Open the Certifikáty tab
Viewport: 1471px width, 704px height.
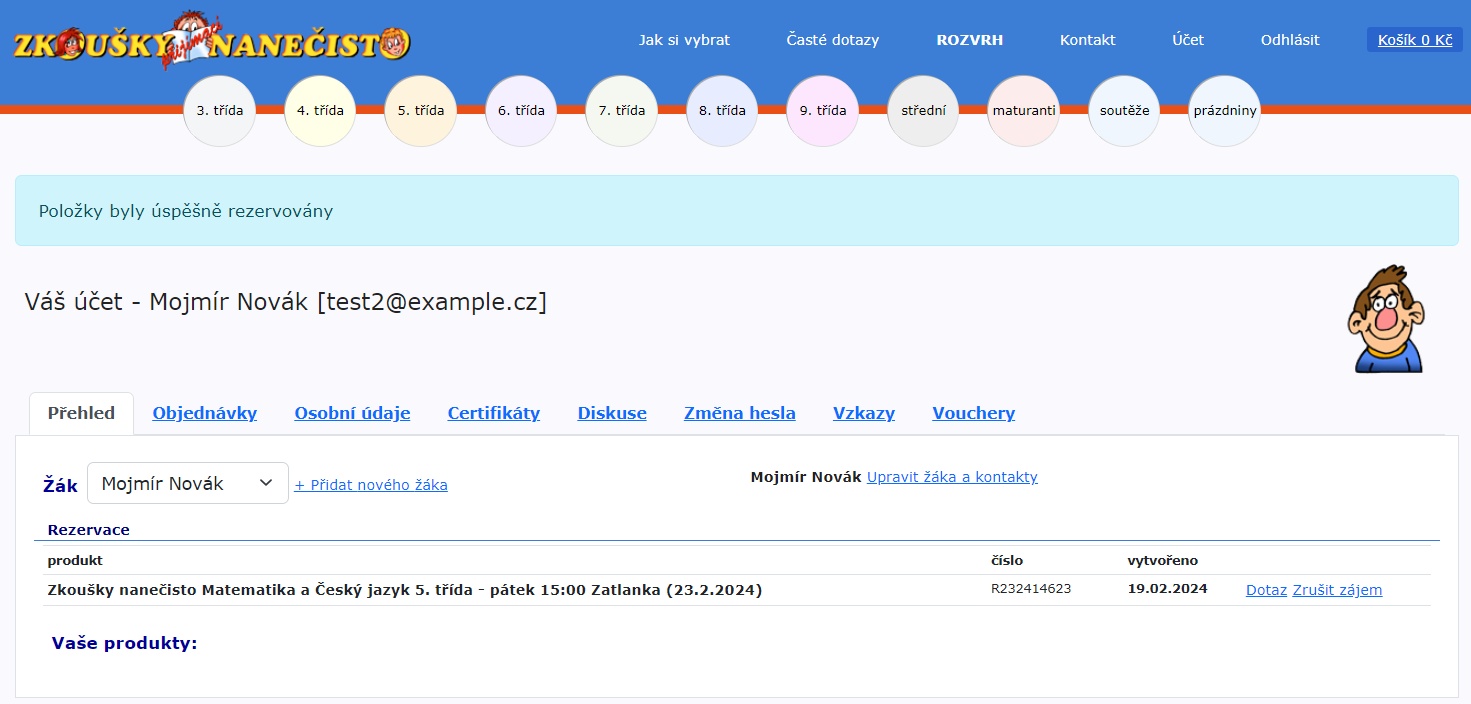click(x=493, y=413)
